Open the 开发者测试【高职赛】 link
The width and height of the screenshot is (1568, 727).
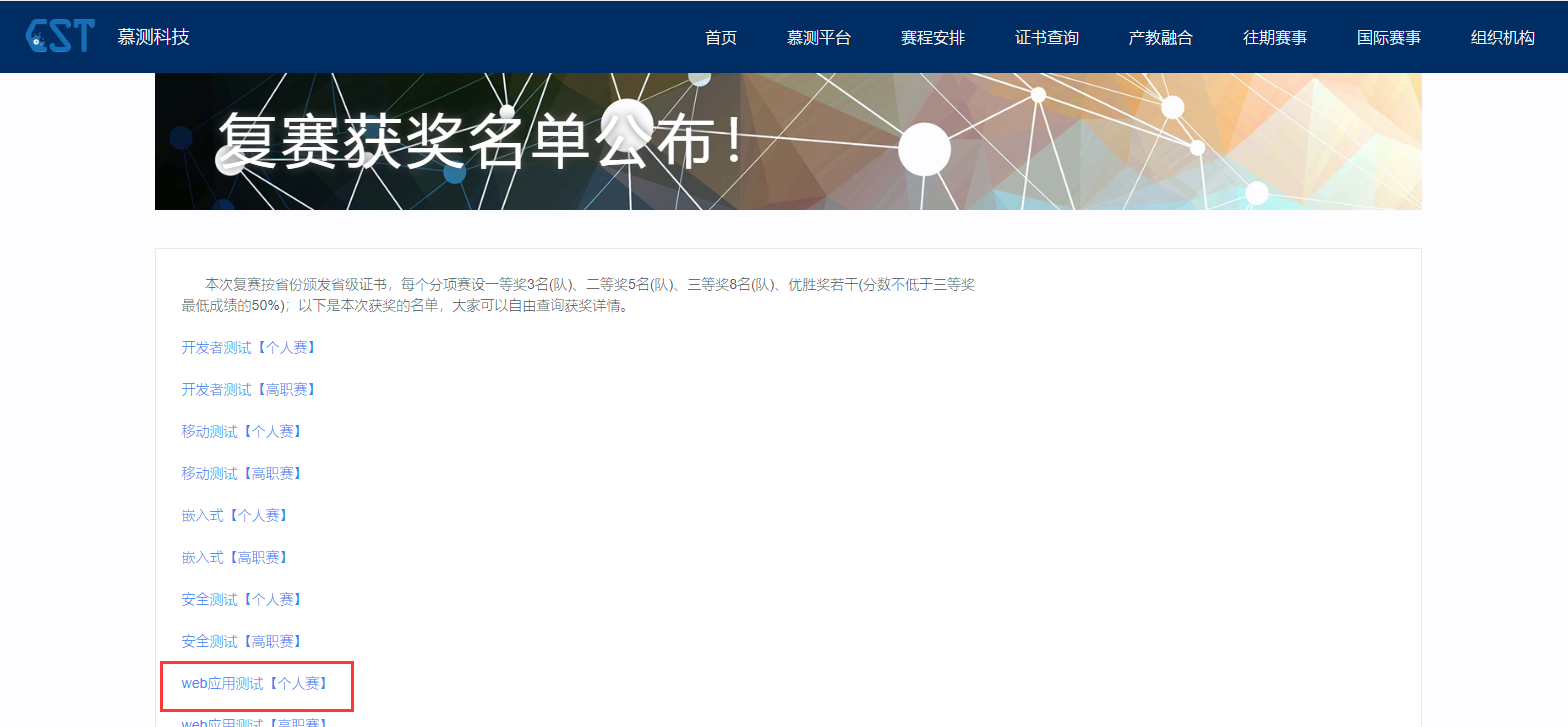[x=249, y=390]
